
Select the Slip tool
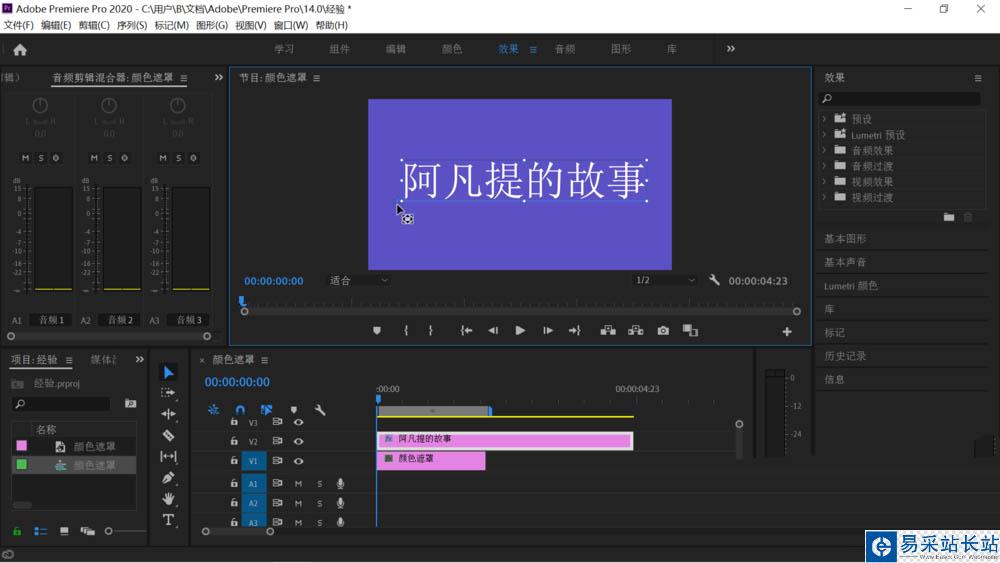click(x=168, y=457)
